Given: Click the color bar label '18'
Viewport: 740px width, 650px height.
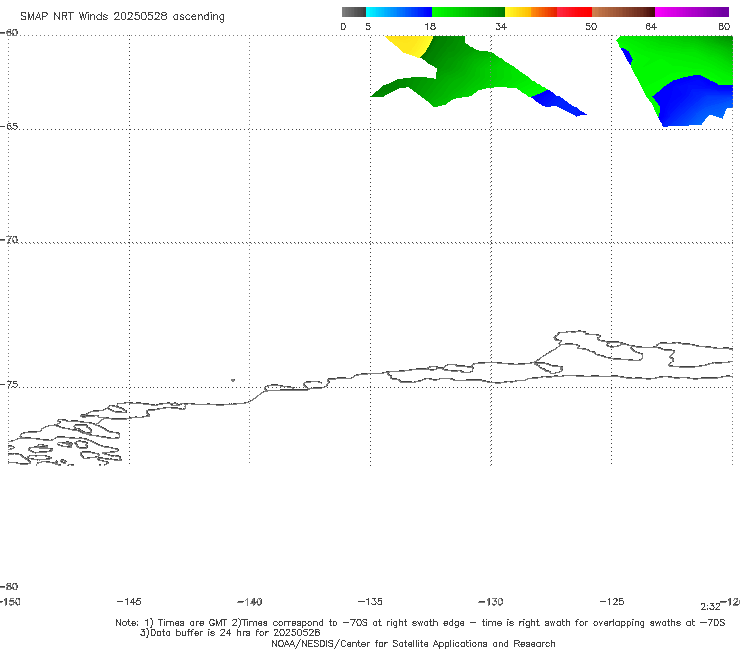Looking at the screenshot, I should click(x=430, y=27).
